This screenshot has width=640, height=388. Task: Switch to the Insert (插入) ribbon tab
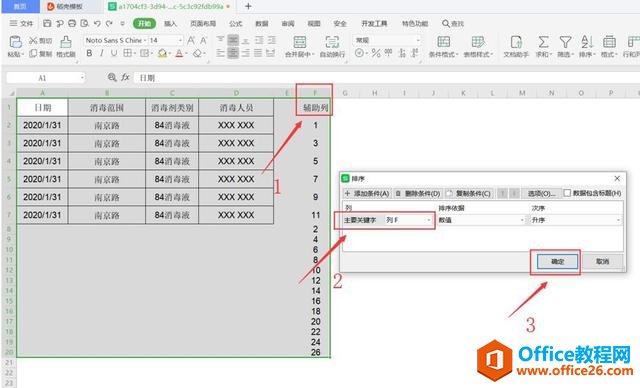click(171, 23)
